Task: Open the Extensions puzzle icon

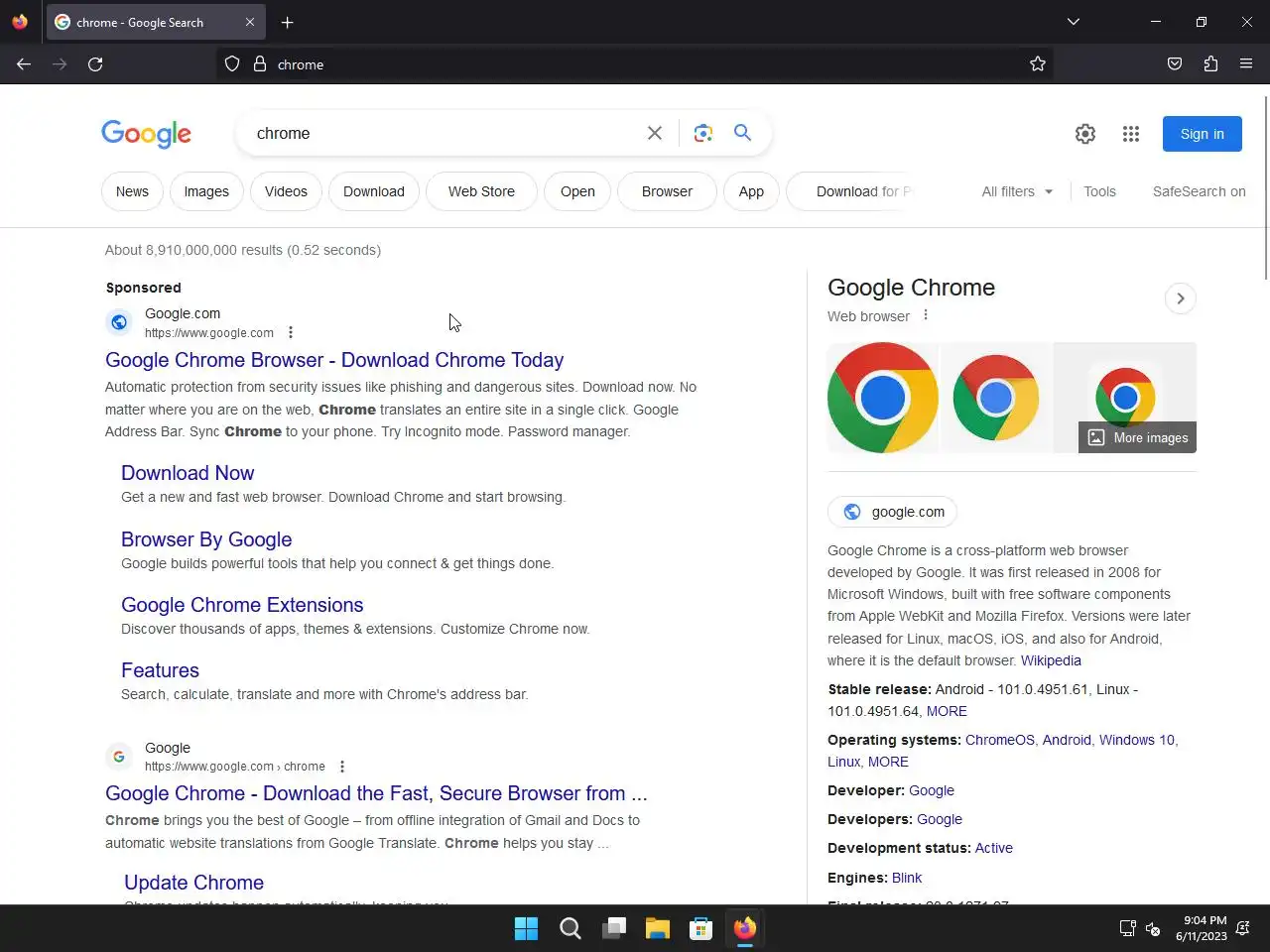Action: pyautogui.click(x=1210, y=64)
